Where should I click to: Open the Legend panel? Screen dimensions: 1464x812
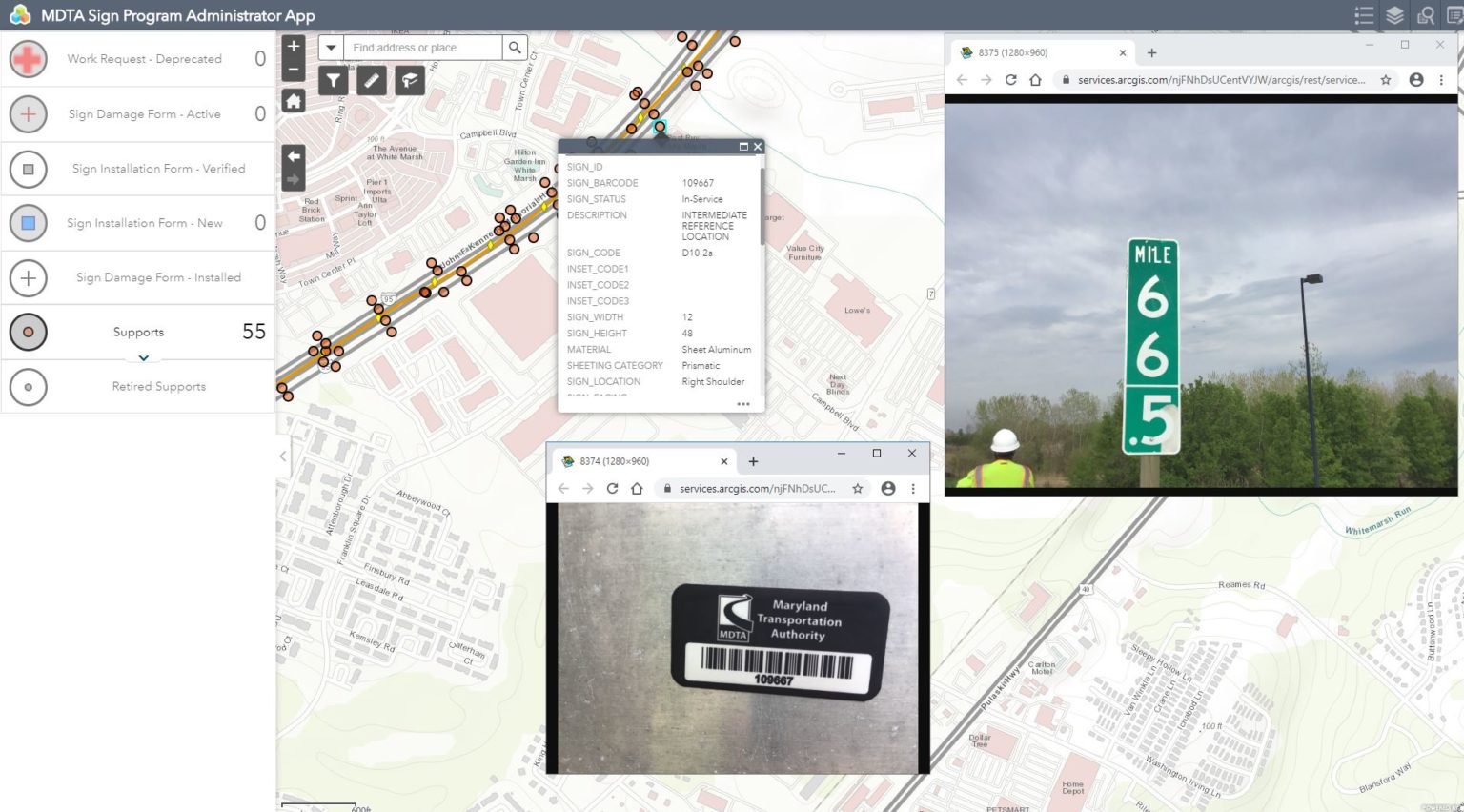(1364, 15)
